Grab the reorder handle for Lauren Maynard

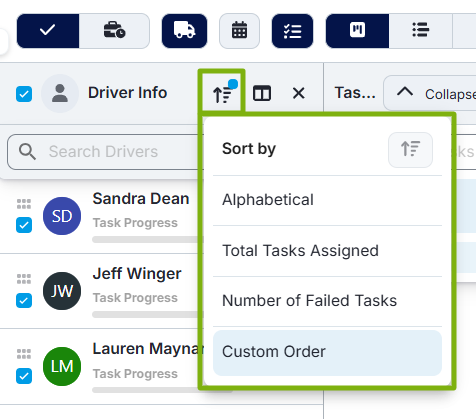pos(24,354)
